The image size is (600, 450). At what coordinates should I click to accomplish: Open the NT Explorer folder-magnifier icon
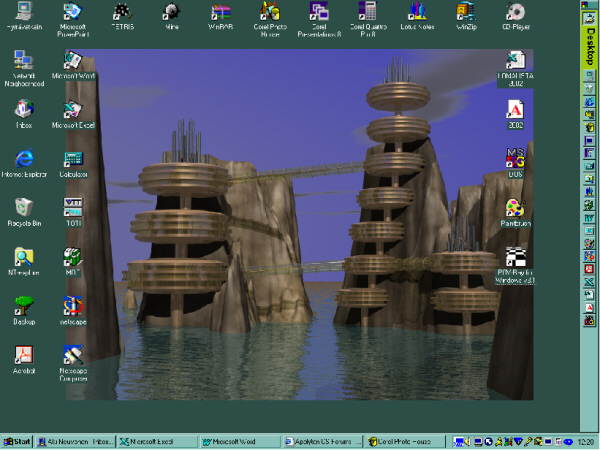point(24,262)
